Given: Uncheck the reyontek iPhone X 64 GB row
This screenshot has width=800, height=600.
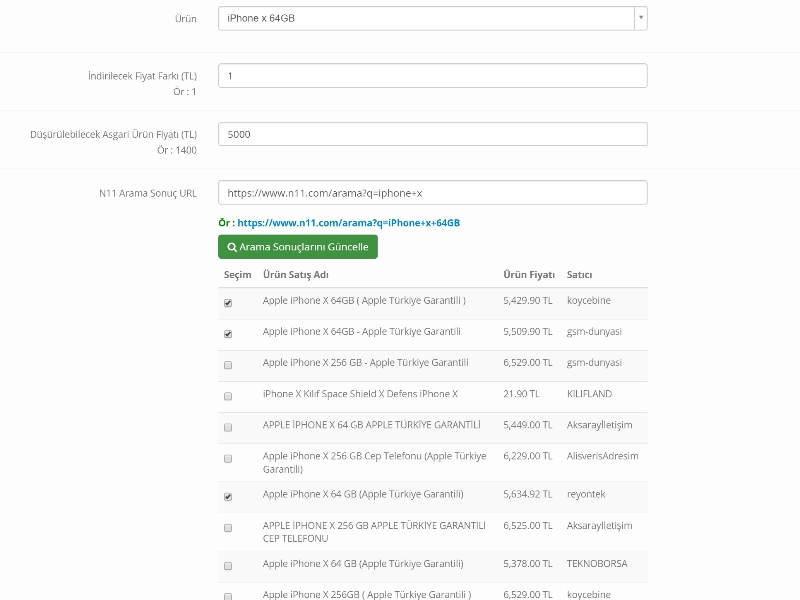Looking at the screenshot, I should tap(228, 496).
